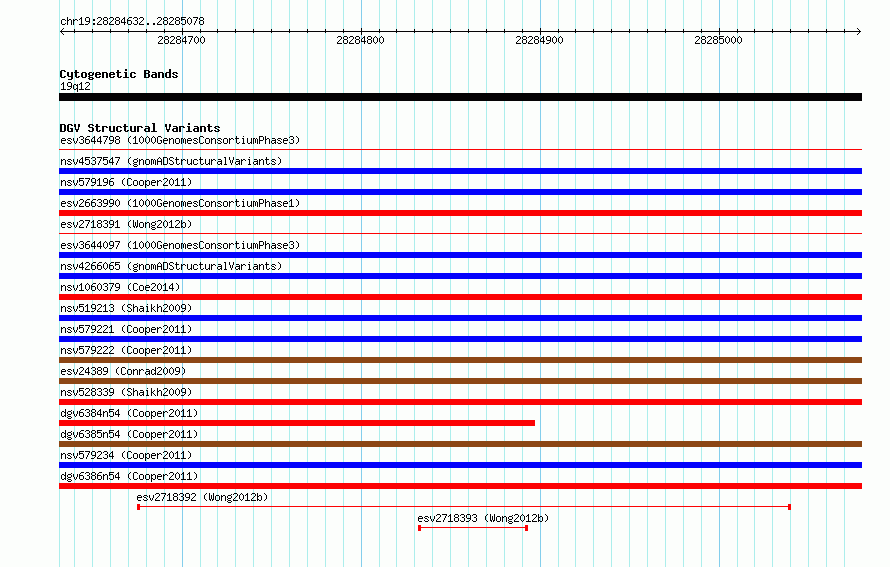Viewport: 890px width, 567px height.
Task: Click the blue bar under nsv579234
Action: 460,465
